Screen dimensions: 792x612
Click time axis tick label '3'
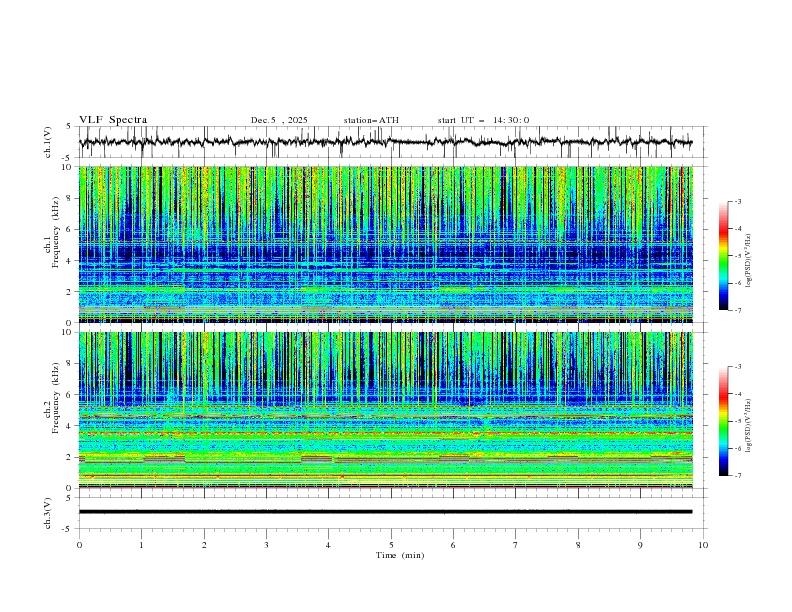[x=266, y=545]
